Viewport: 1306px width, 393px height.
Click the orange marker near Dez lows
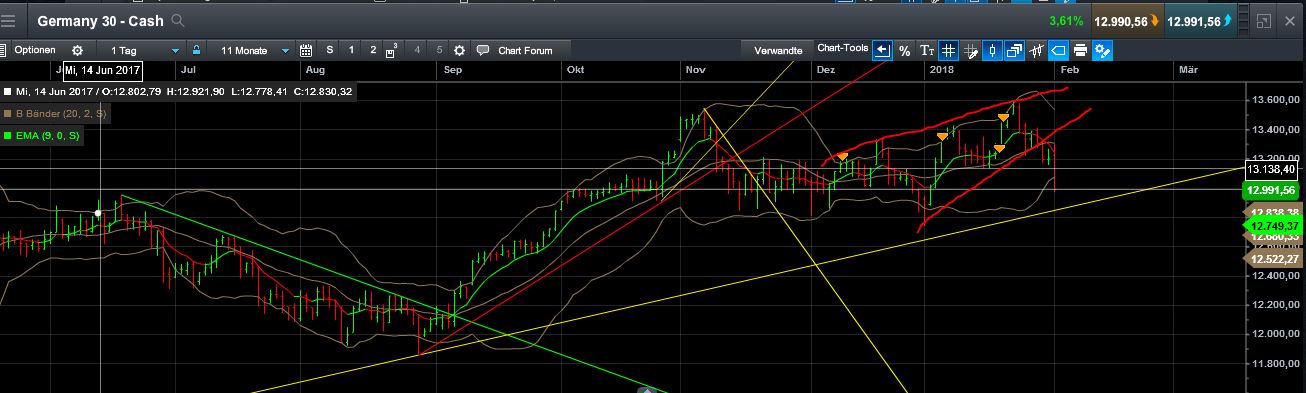click(x=843, y=156)
